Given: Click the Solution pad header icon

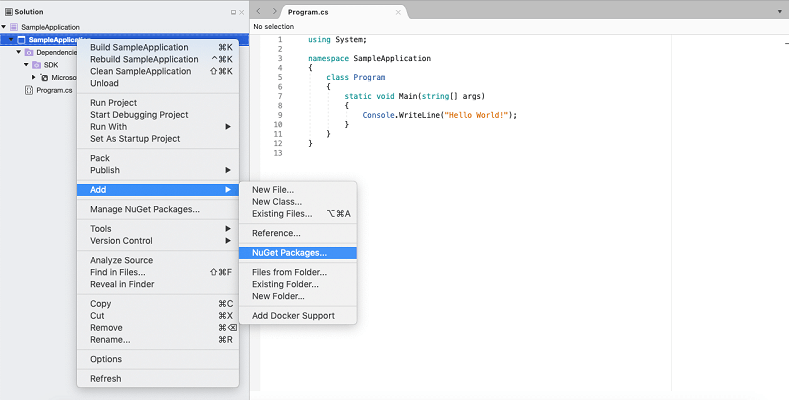Looking at the screenshot, I should (x=9, y=12).
